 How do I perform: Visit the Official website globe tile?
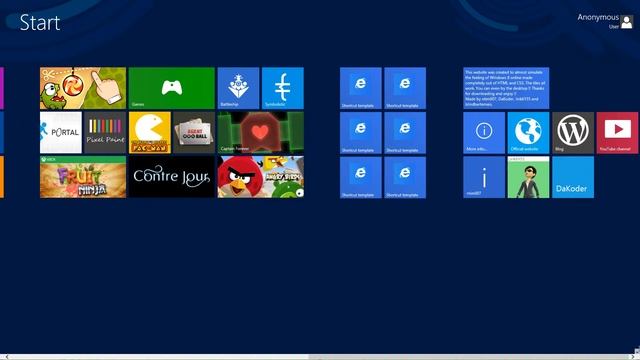tap(529, 133)
